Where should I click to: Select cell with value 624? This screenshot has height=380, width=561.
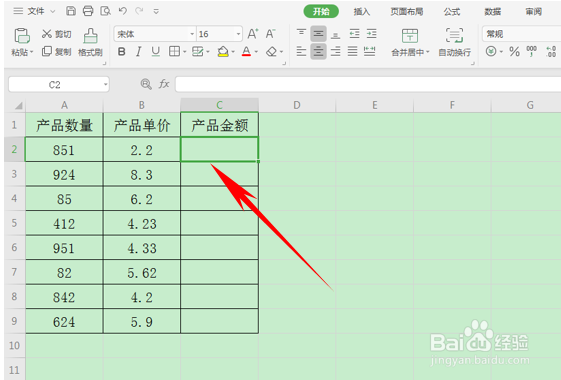[64, 322]
